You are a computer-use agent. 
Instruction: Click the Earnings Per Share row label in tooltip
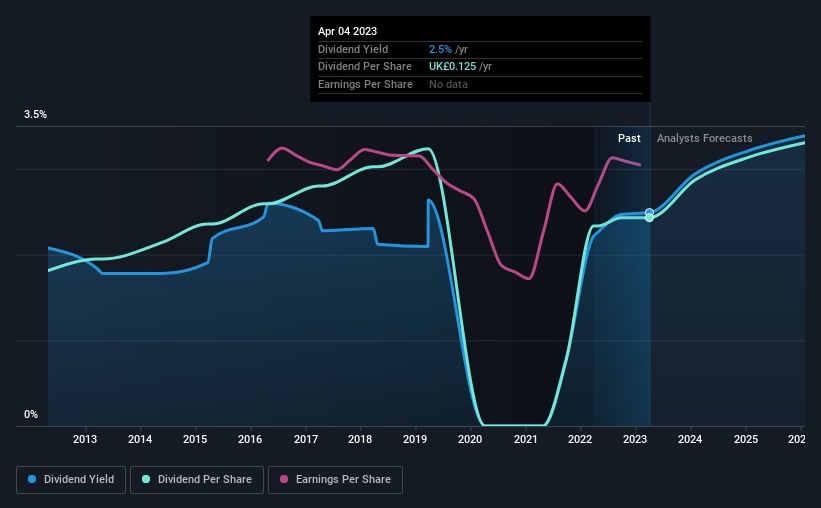(365, 84)
